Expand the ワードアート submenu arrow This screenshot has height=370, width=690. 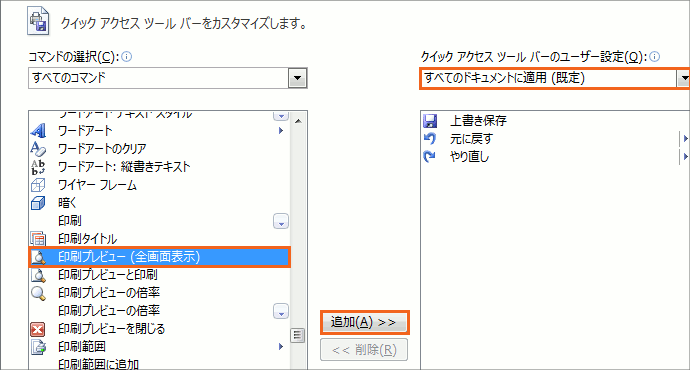click(281, 131)
